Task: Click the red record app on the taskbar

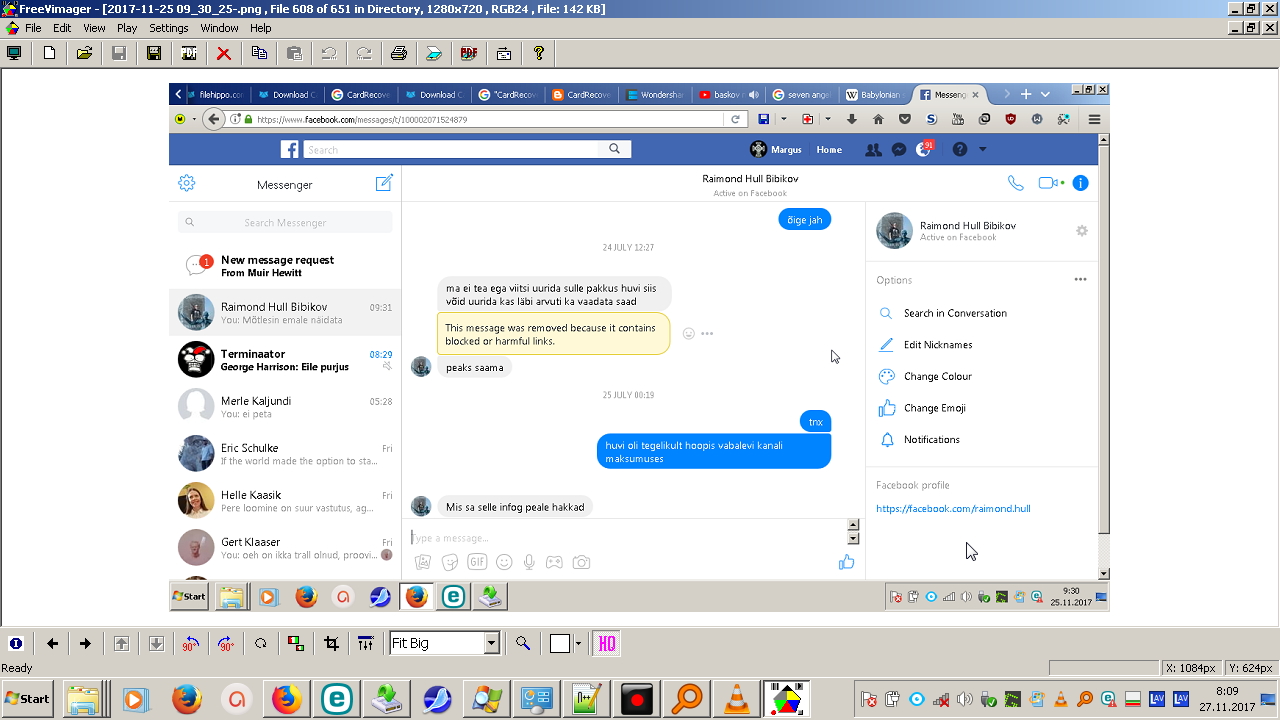Action: (636, 699)
